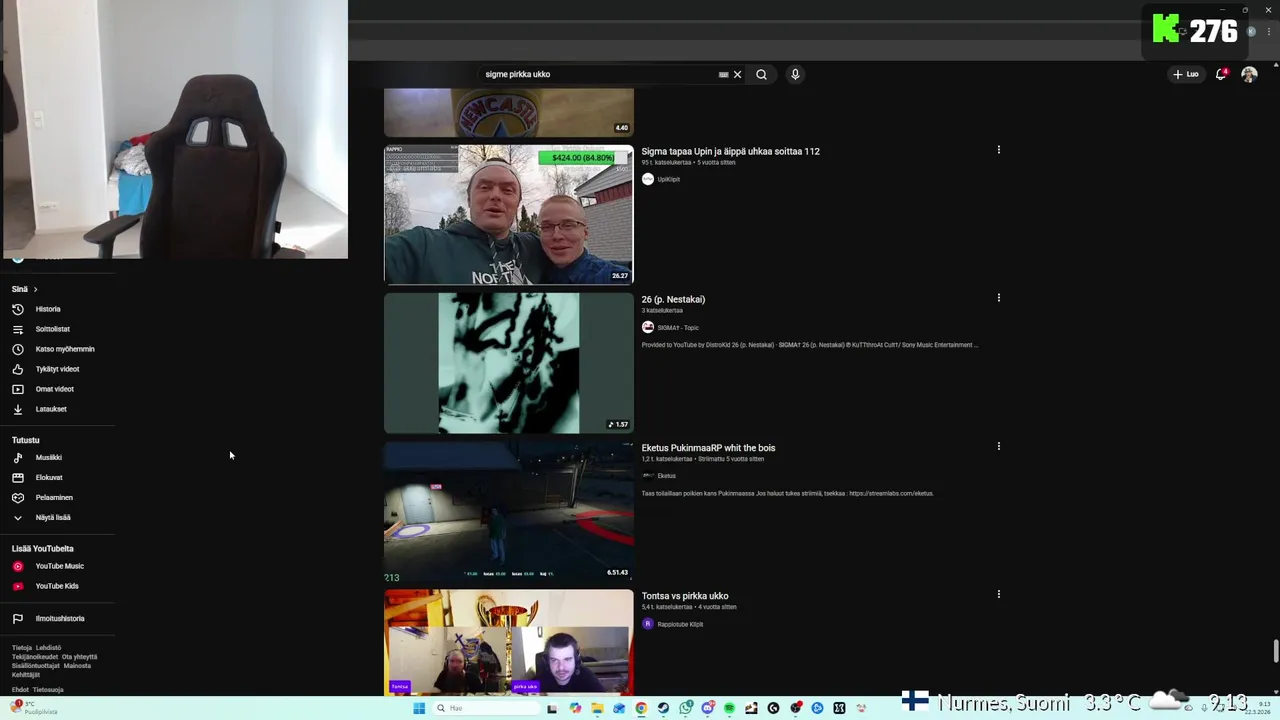
Task: Click Windows taskbar search box
Action: coord(485,708)
